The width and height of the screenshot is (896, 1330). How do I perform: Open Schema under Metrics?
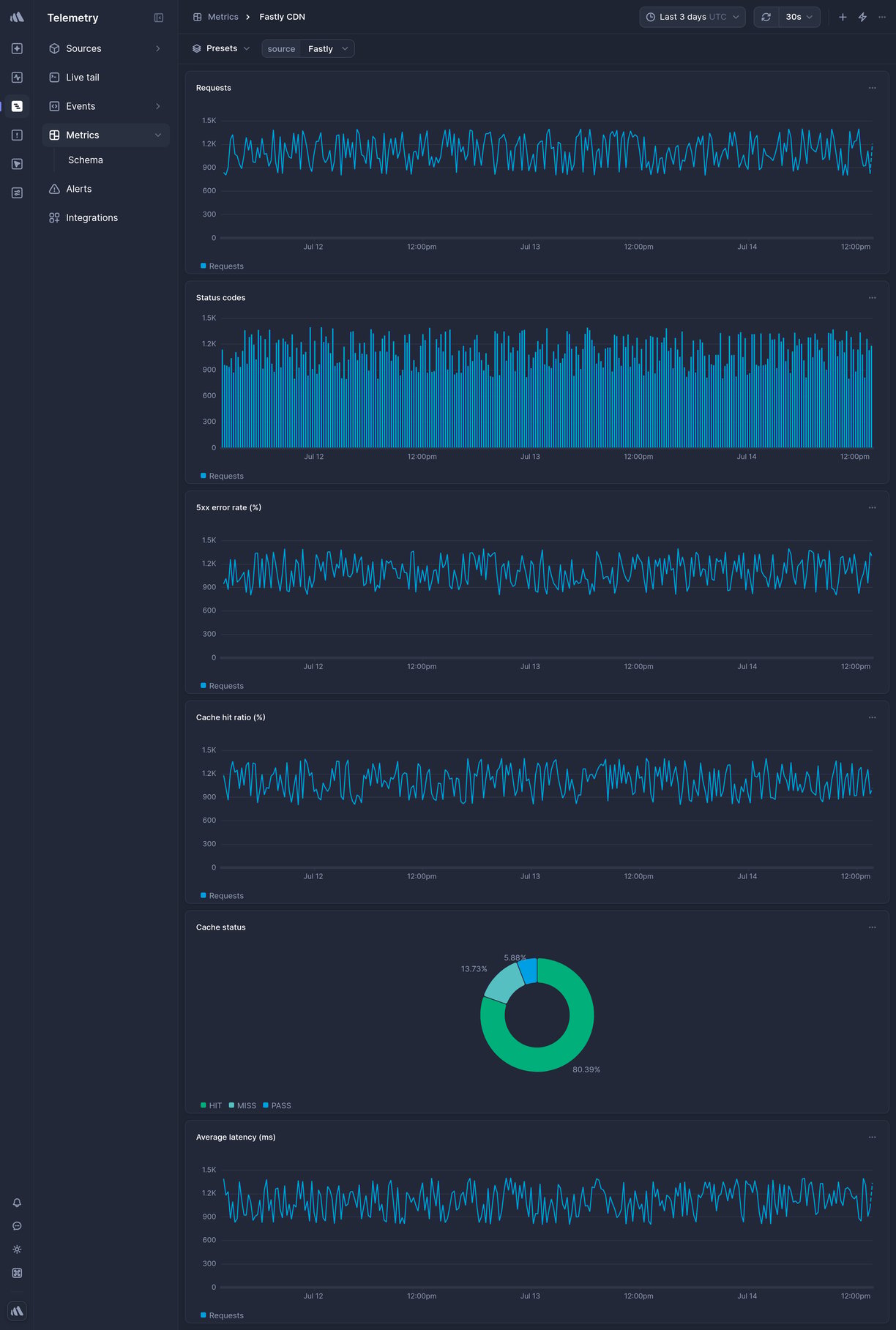pos(86,160)
